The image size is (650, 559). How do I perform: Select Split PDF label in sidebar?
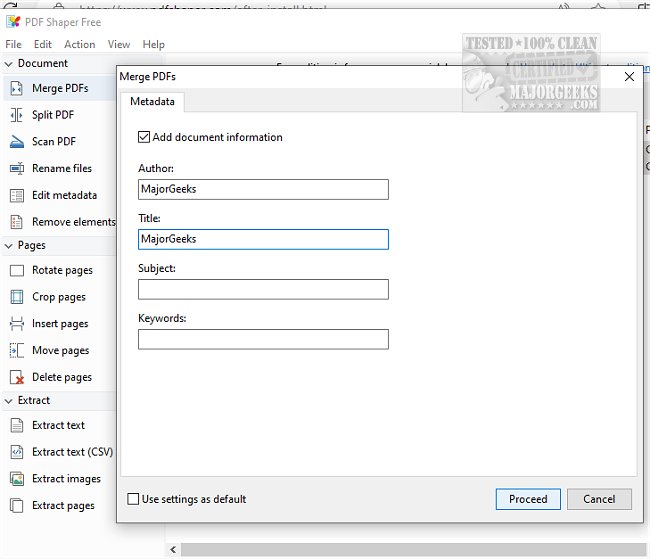tap(53, 115)
